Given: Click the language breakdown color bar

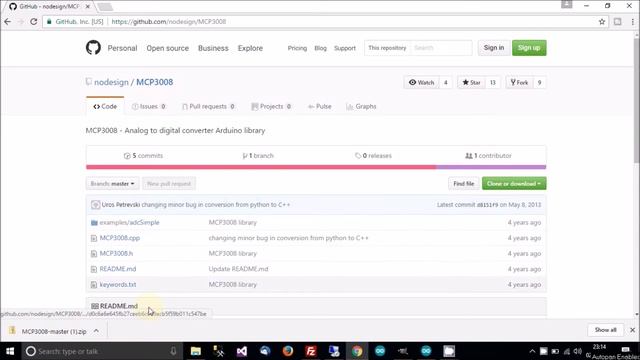Looking at the screenshot, I should [316, 167].
